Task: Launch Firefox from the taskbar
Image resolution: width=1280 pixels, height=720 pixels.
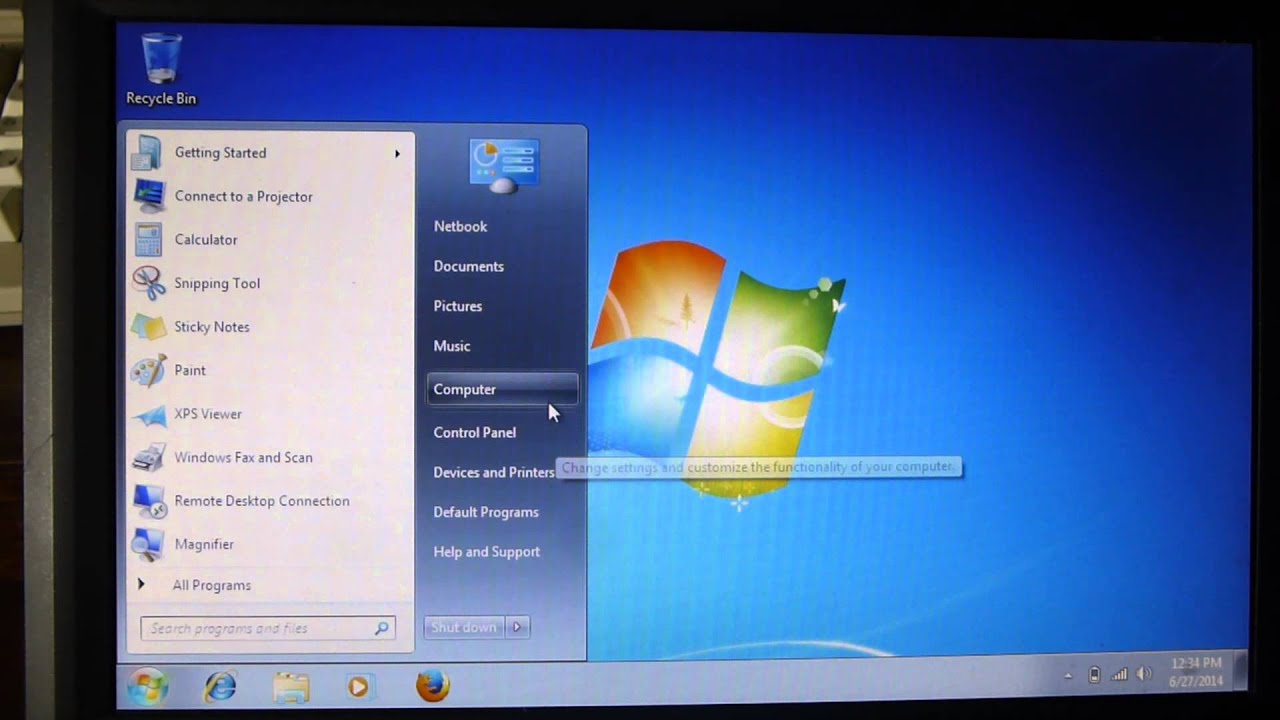Action: point(432,686)
